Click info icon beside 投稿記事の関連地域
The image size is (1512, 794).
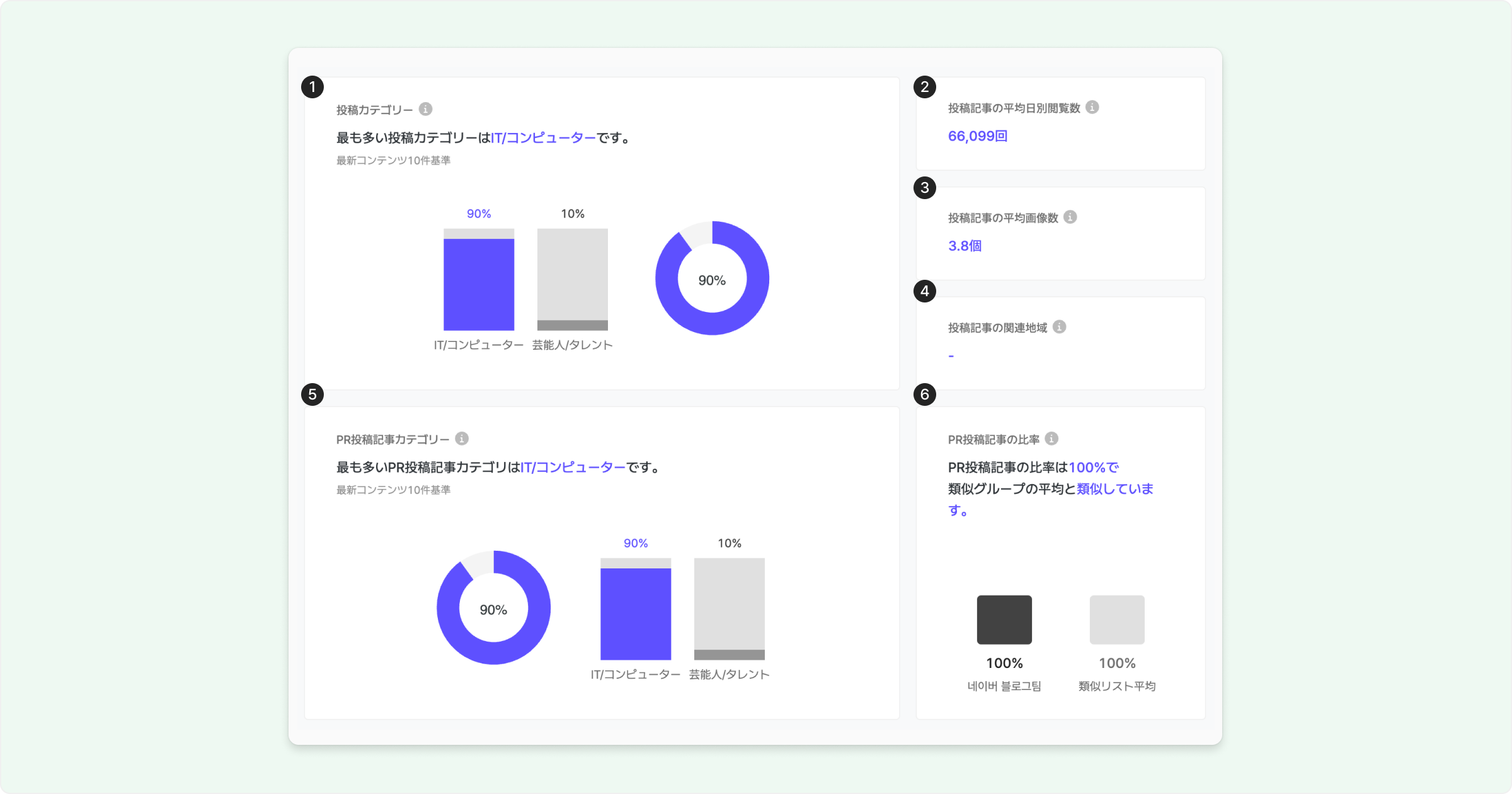pyautogui.click(x=1060, y=326)
